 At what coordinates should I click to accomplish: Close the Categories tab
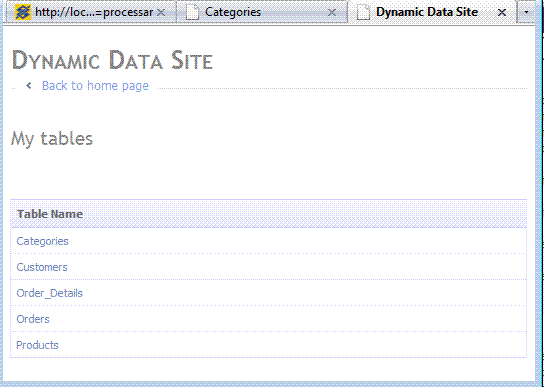point(332,12)
